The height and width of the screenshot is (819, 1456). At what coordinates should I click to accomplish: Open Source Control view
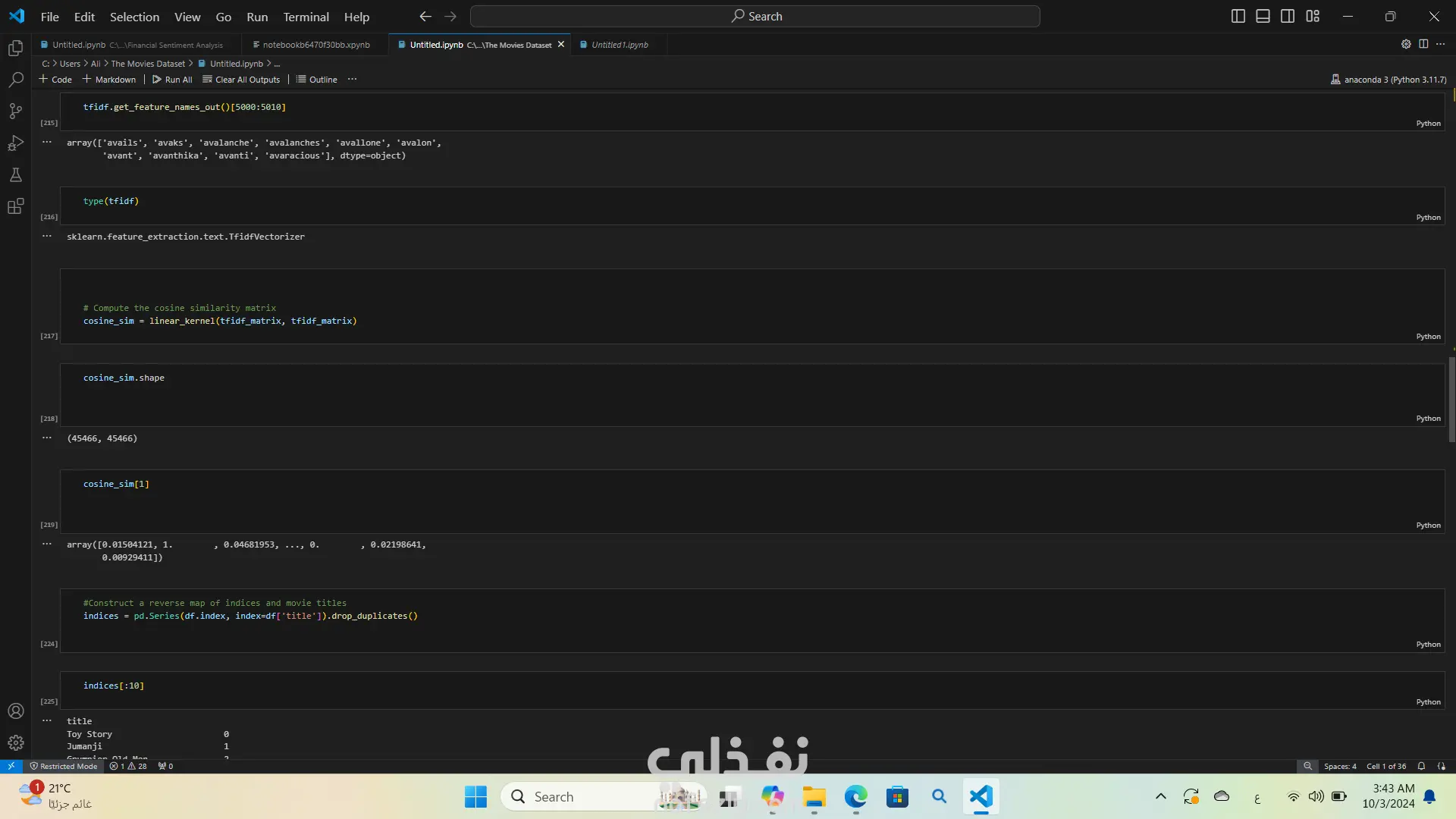coord(15,111)
